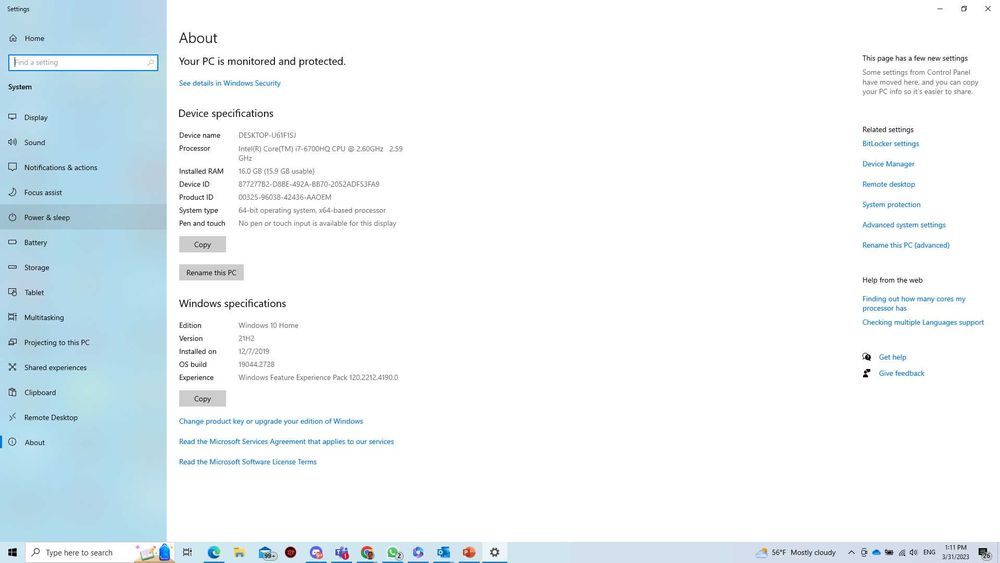Open BitLocker settings link
This screenshot has height=563, width=1000.
point(890,144)
